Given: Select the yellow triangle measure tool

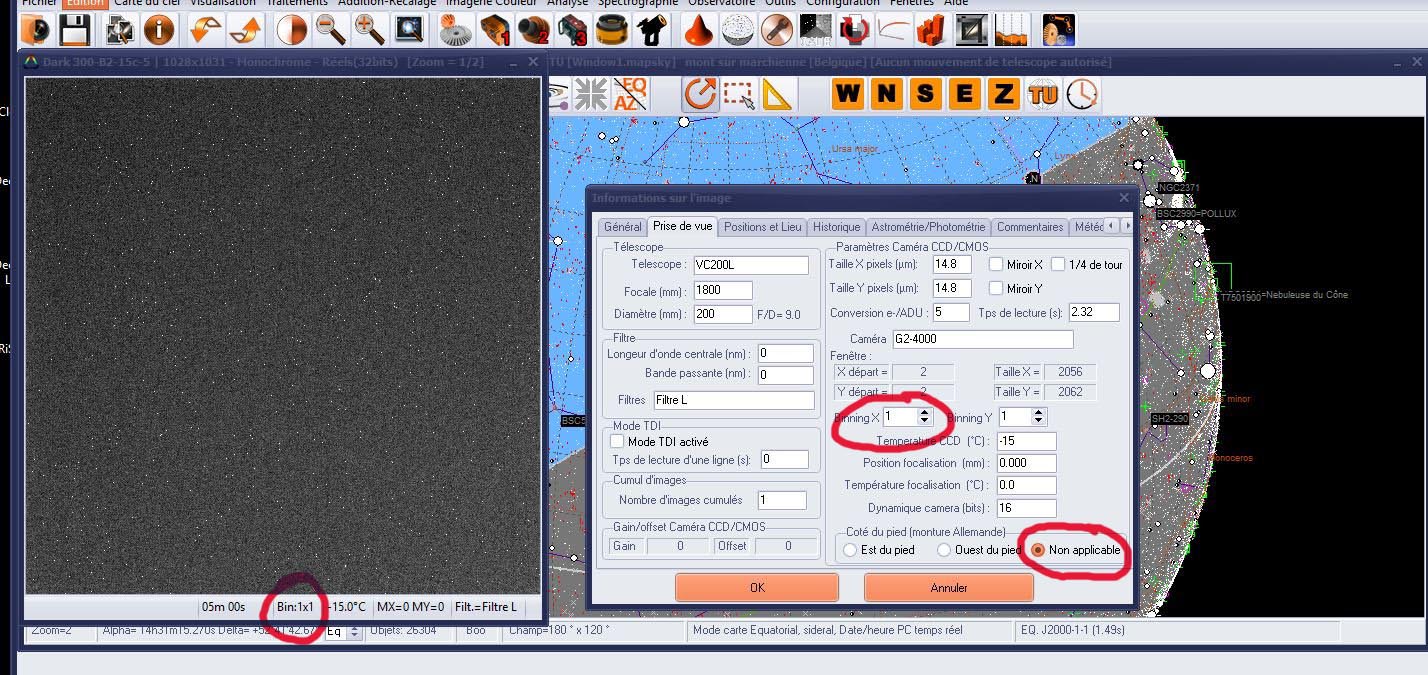Looking at the screenshot, I should pos(777,95).
